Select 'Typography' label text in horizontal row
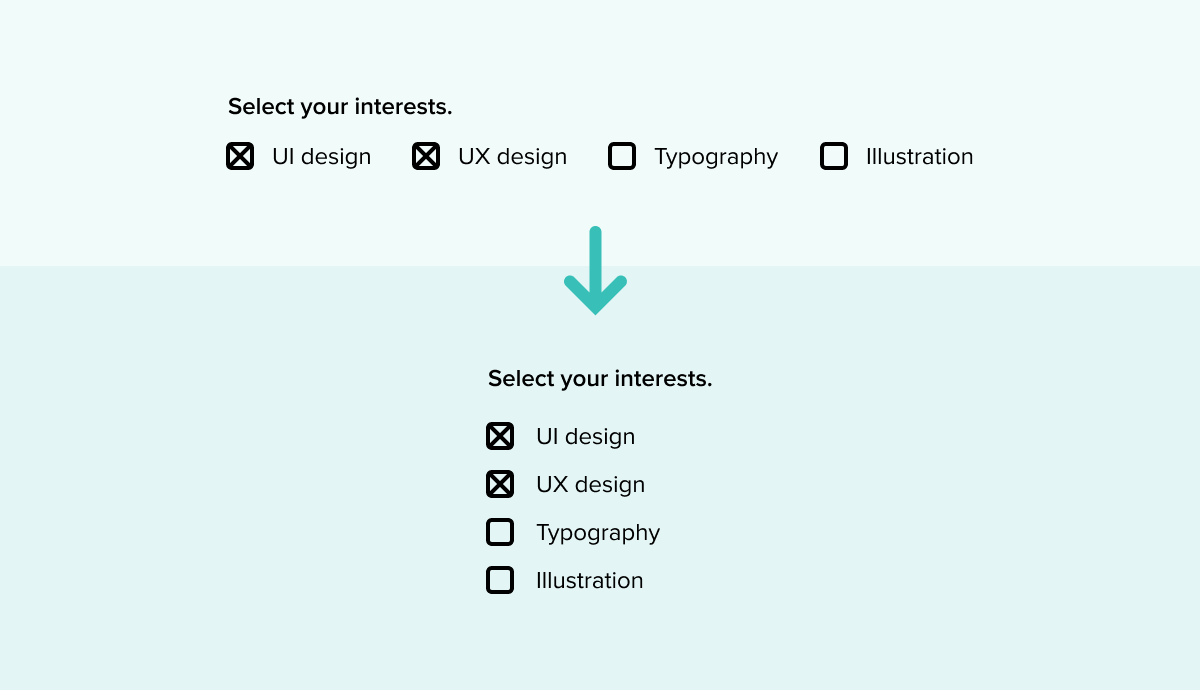This screenshot has height=690, width=1200. pyautogui.click(x=716, y=158)
